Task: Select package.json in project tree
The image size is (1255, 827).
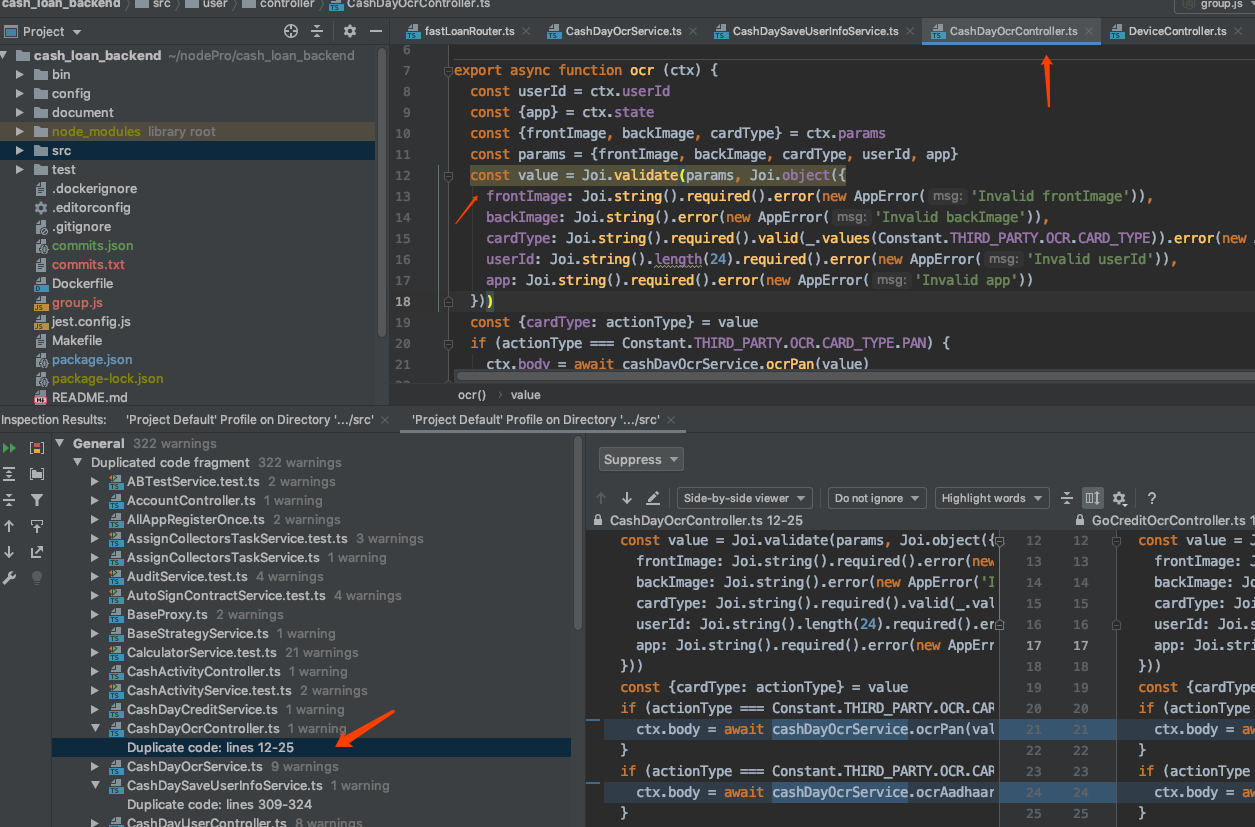Action: [92, 360]
